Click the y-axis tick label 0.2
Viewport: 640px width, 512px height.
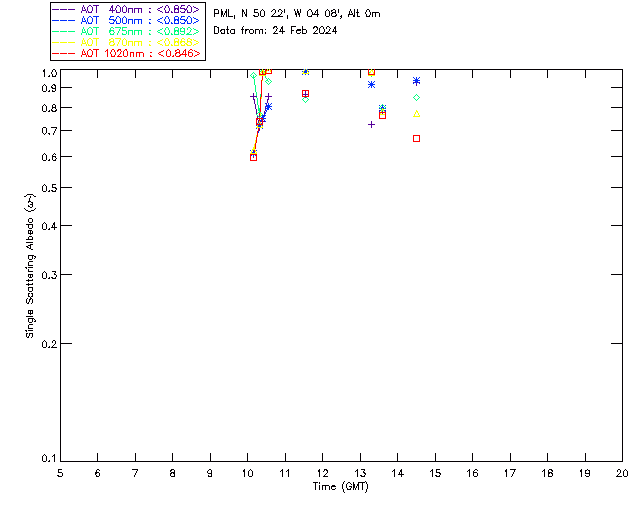pyautogui.click(x=49, y=344)
